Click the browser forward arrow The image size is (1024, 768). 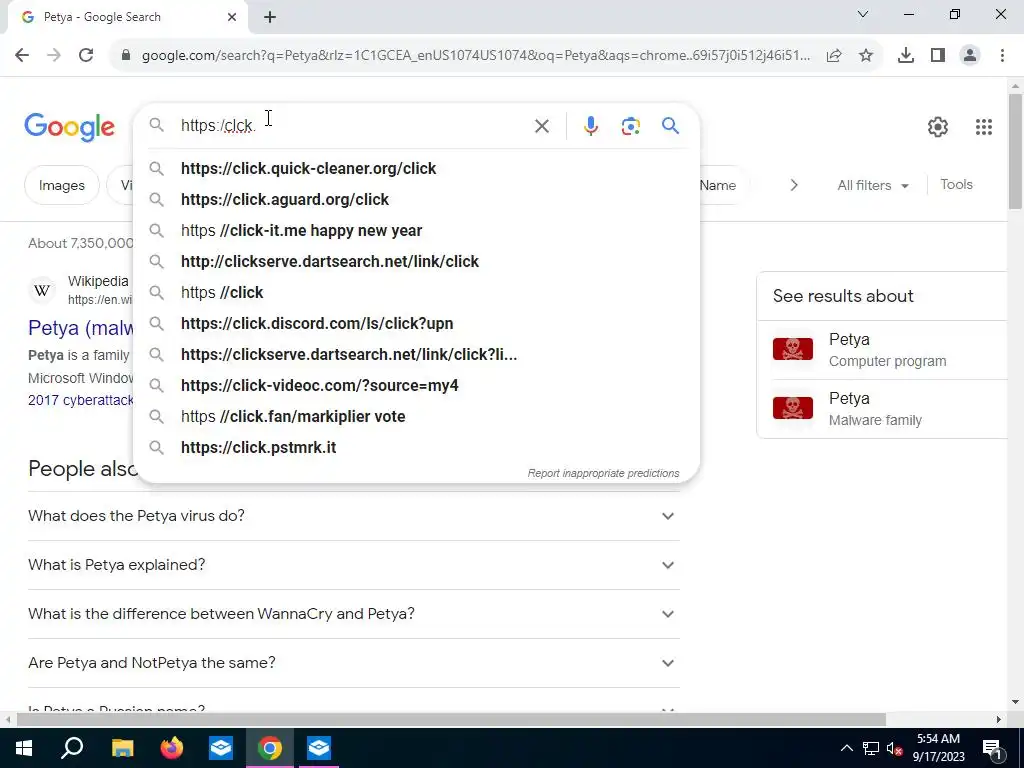(x=54, y=55)
